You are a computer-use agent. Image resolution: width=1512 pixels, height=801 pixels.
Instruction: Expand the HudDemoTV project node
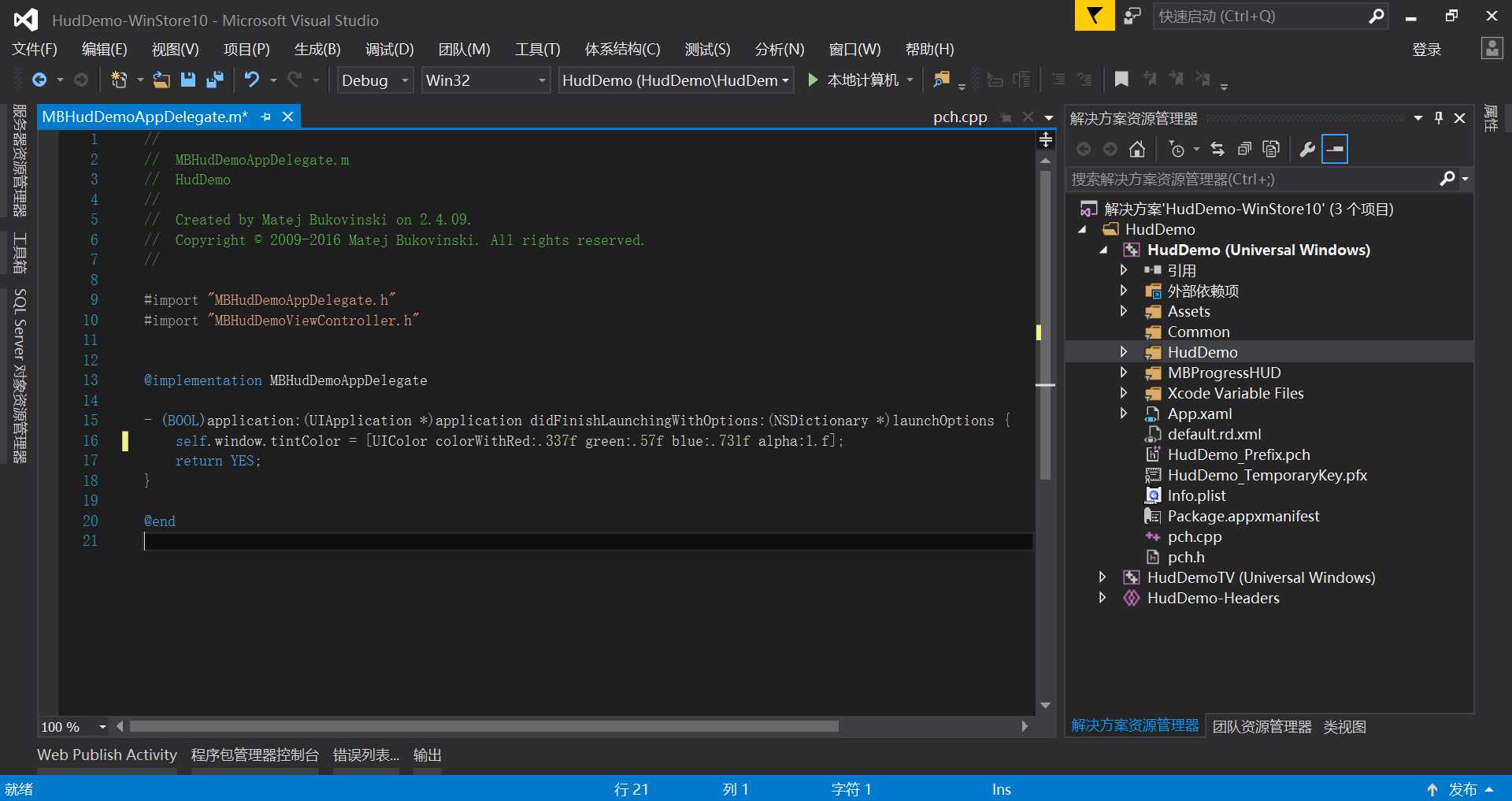click(x=1102, y=577)
